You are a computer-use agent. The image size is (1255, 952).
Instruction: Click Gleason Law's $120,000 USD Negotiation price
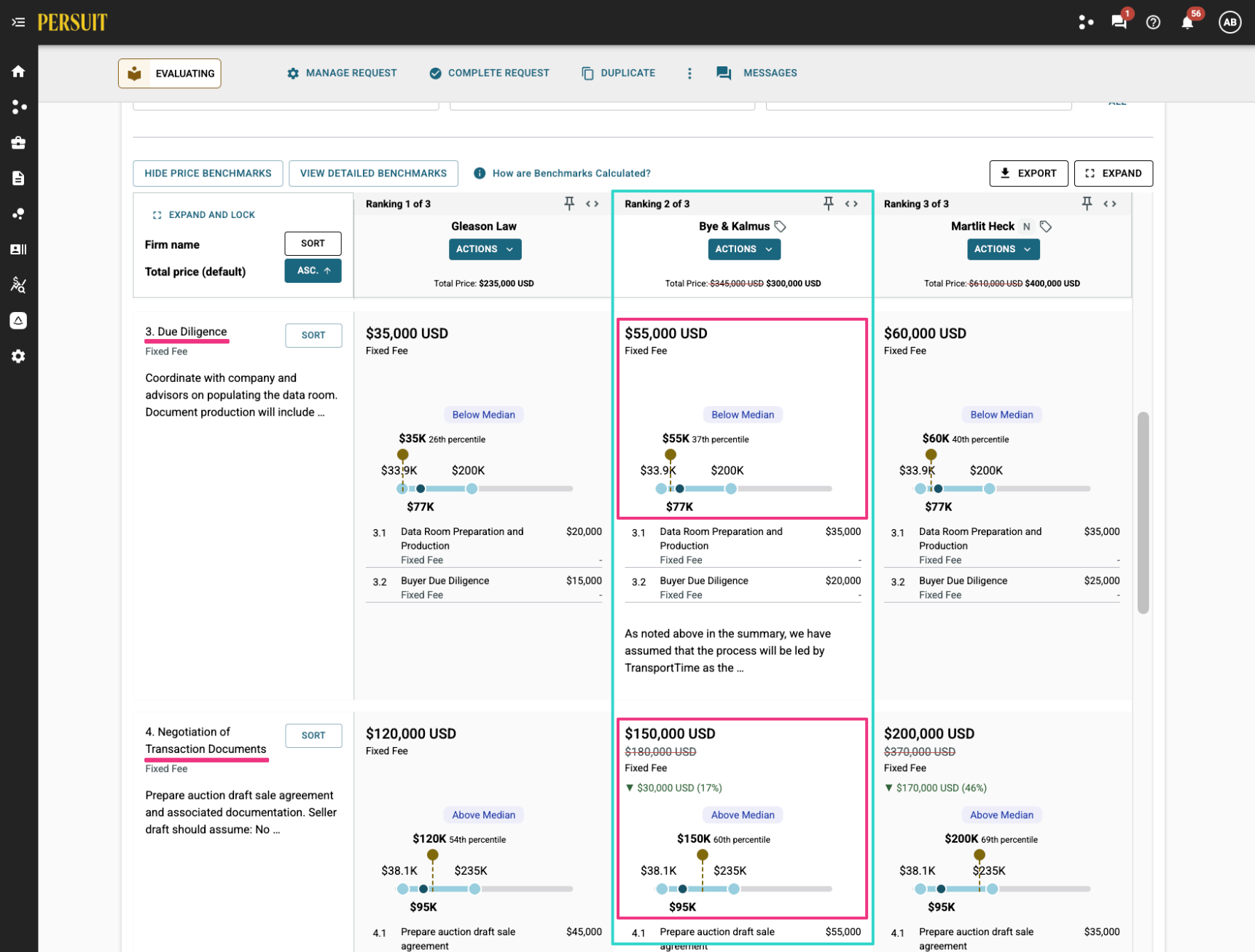(411, 734)
